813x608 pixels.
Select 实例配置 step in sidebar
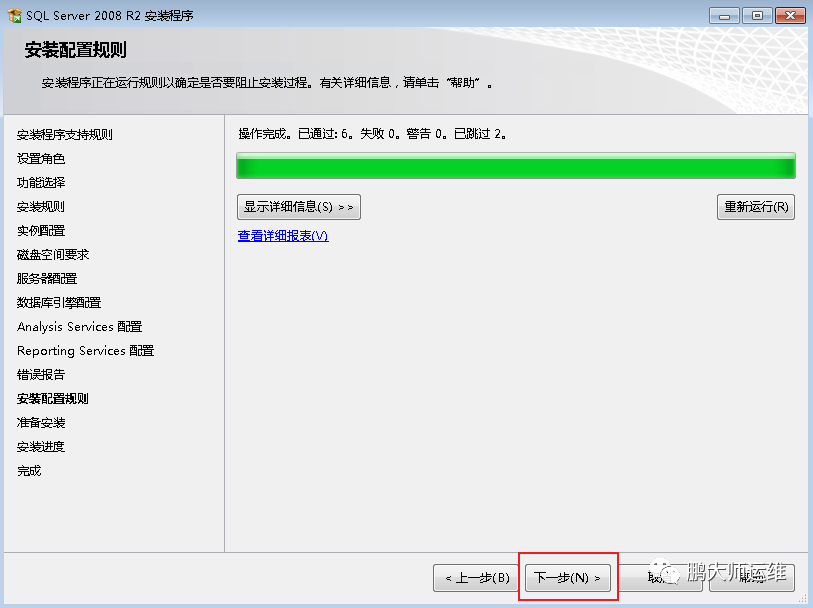pyautogui.click(x=41, y=231)
